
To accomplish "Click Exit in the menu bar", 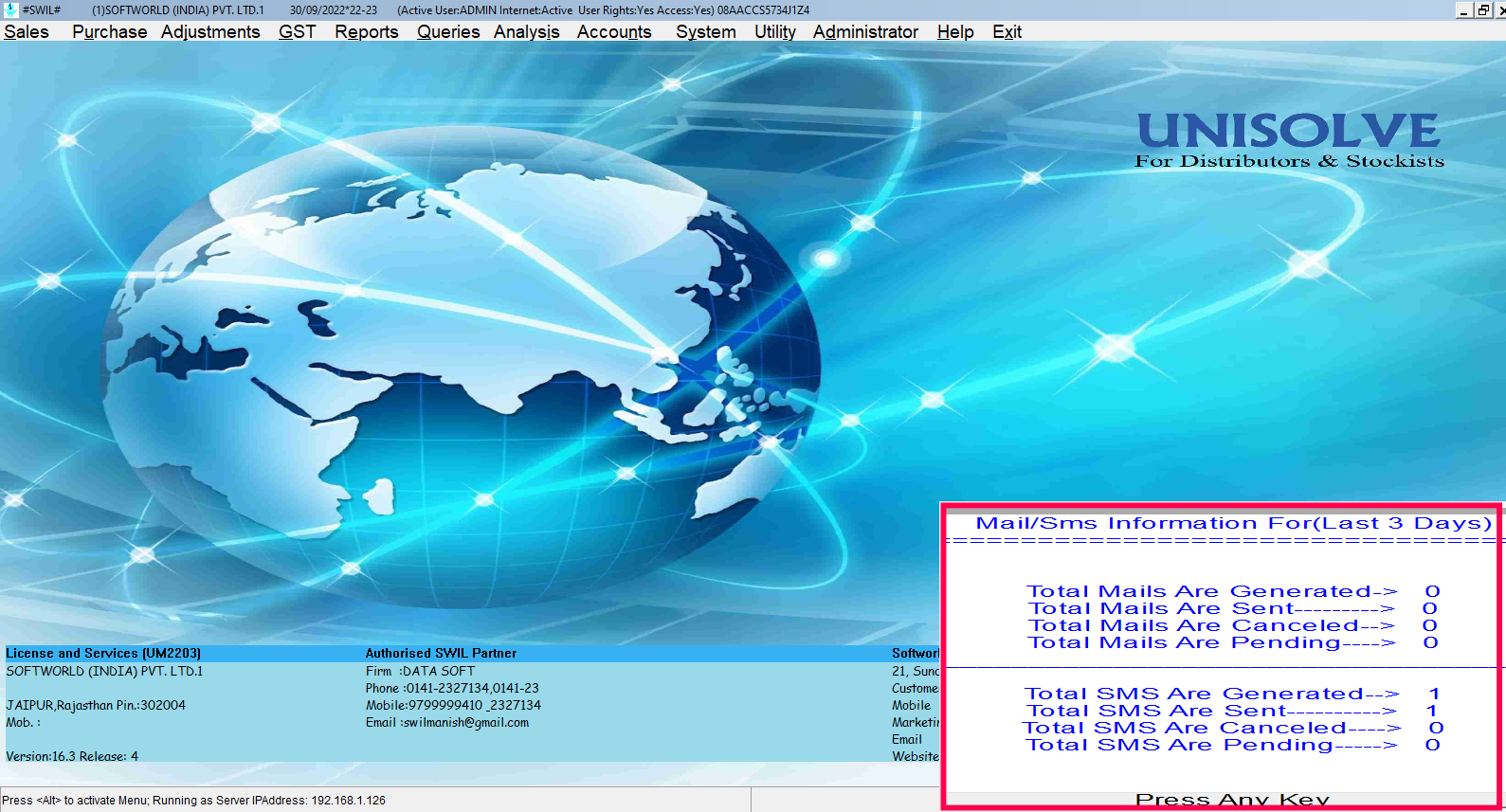I will click(1007, 32).
